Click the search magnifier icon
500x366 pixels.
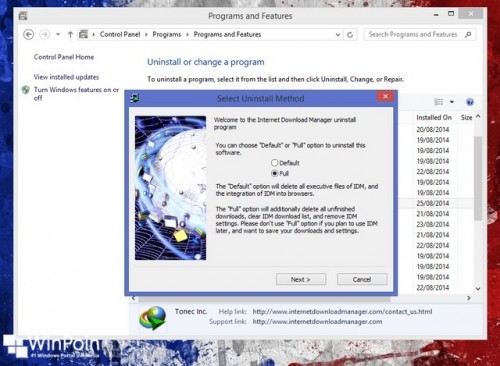[468, 34]
